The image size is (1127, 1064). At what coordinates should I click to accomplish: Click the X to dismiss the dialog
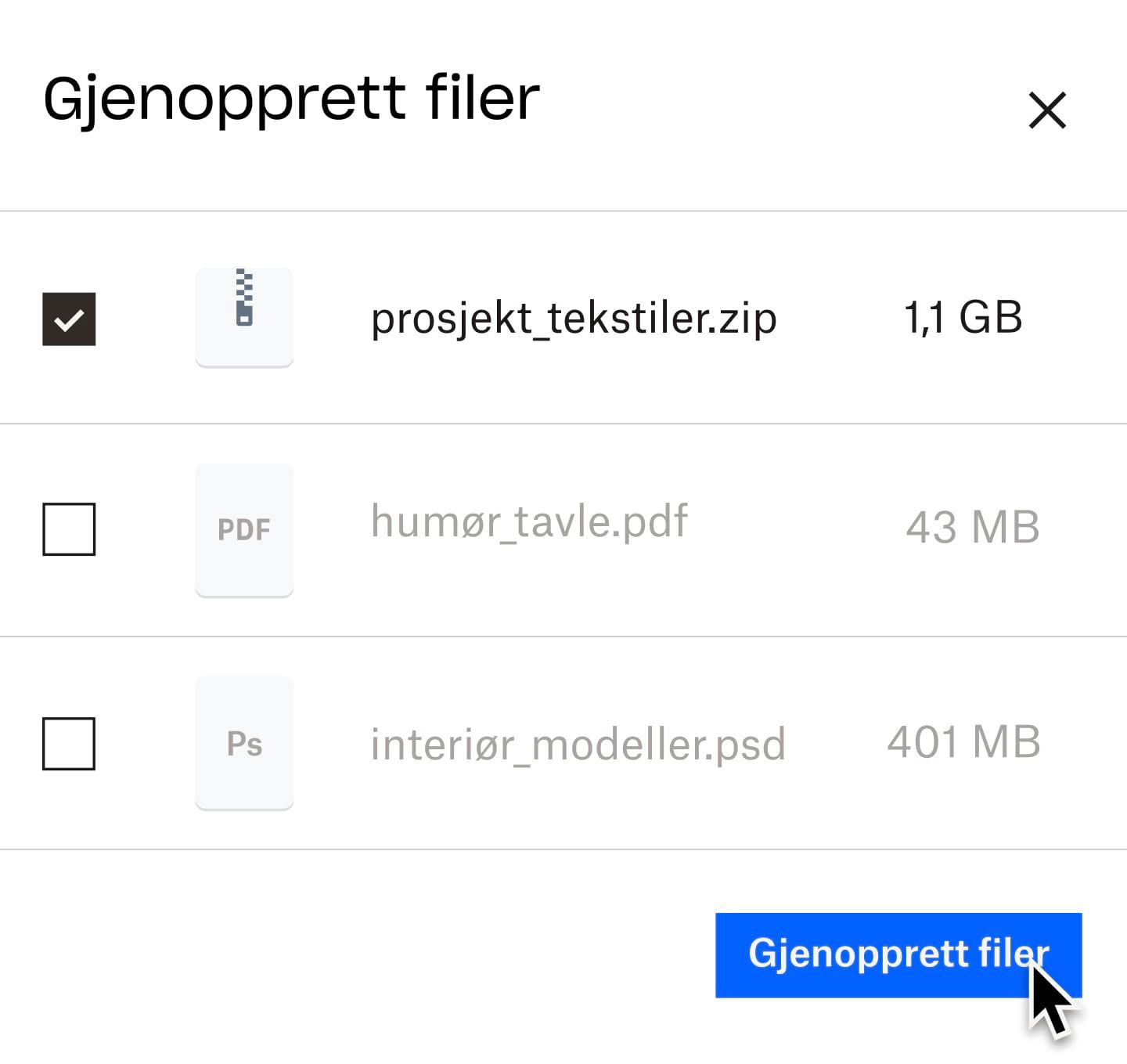click(x=1047, y=110)
